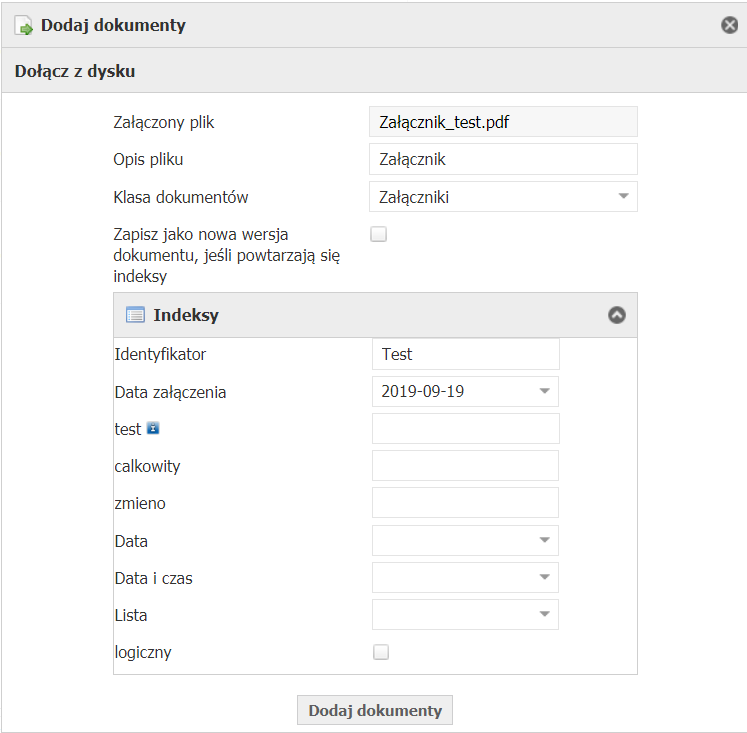747x733 pixels.
Task: Click the Opis pliku text field
Action: (503, 159)
